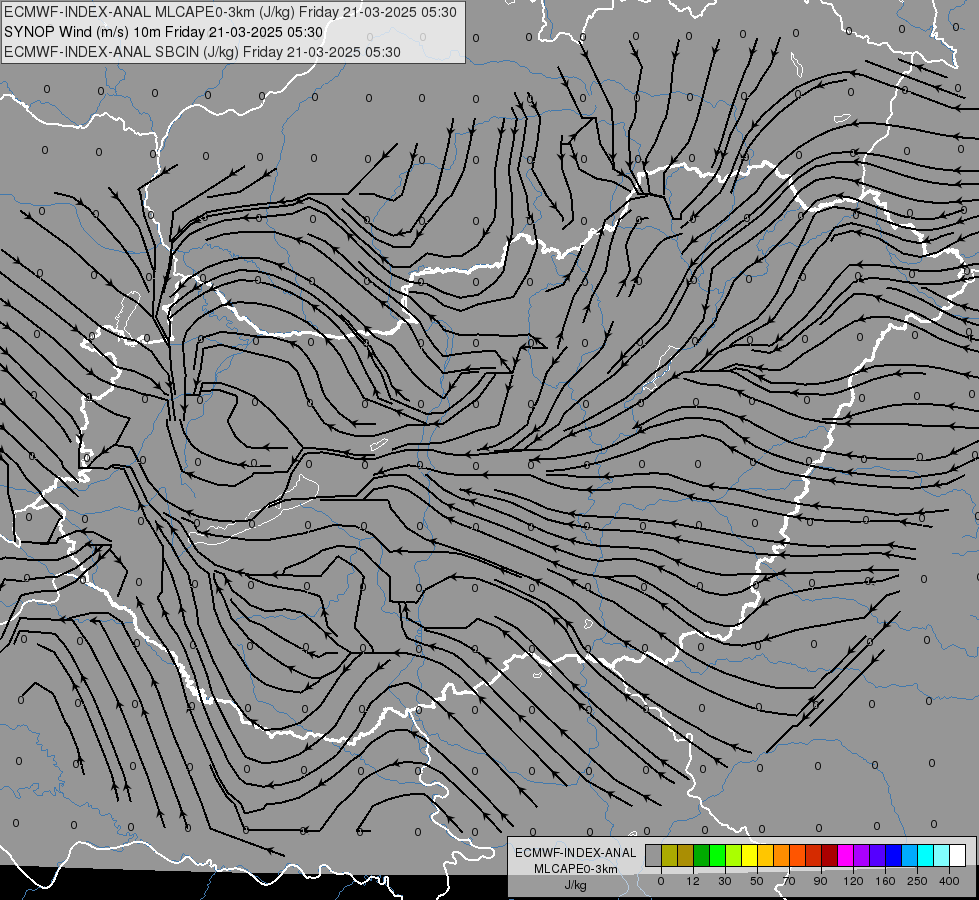Click the legend value 160
This screenshot has width=979, height=900.
coord(885,881)
